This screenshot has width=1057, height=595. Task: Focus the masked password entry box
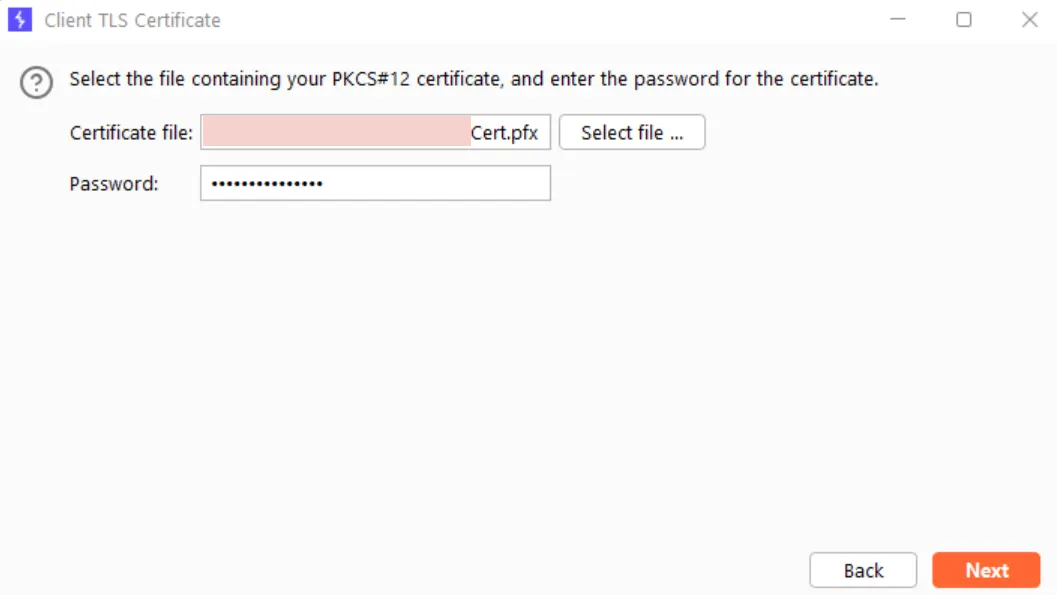click(375, 183)
